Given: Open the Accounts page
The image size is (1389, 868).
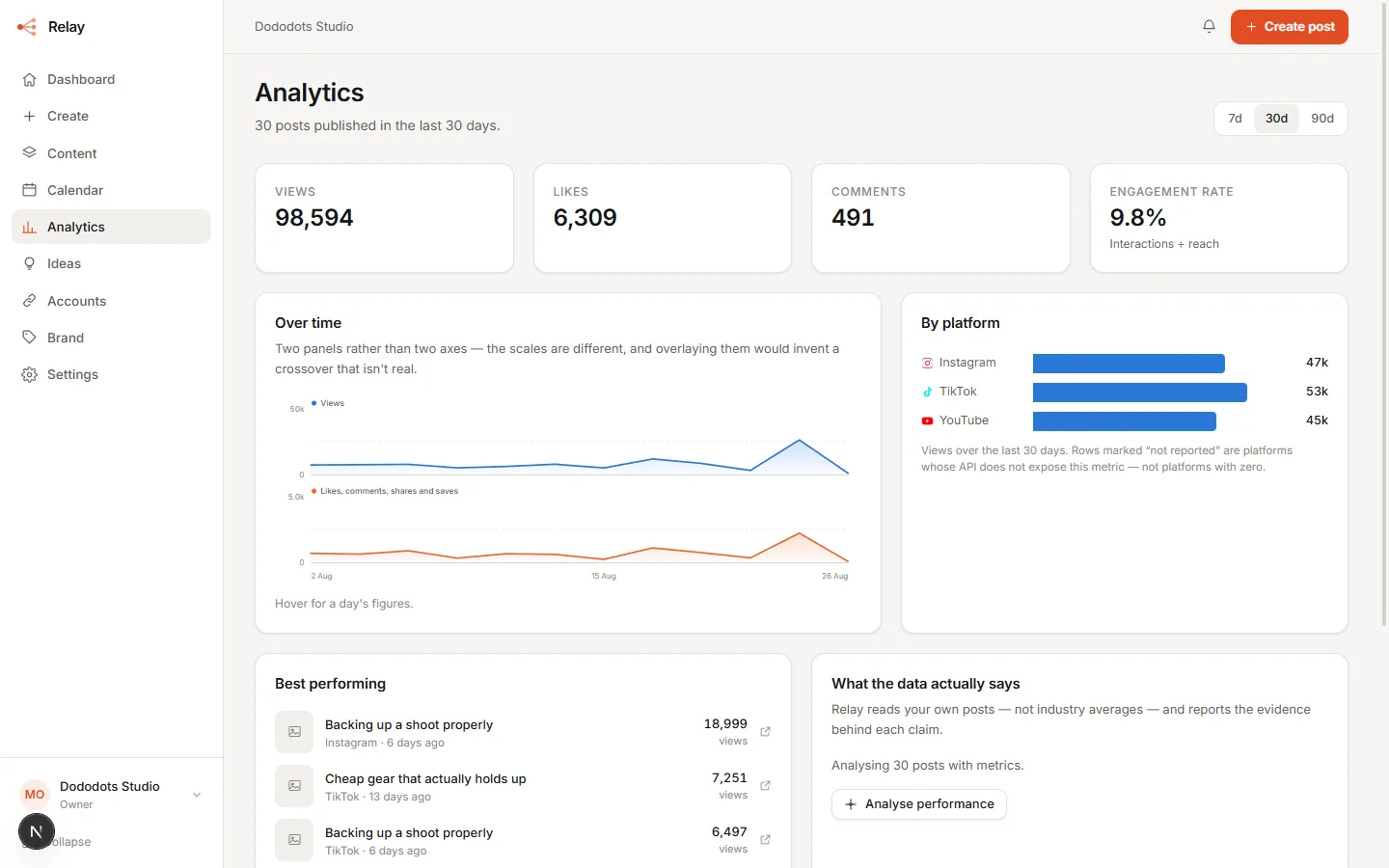Looking at the screenshot, I should (x=111, y=301).
